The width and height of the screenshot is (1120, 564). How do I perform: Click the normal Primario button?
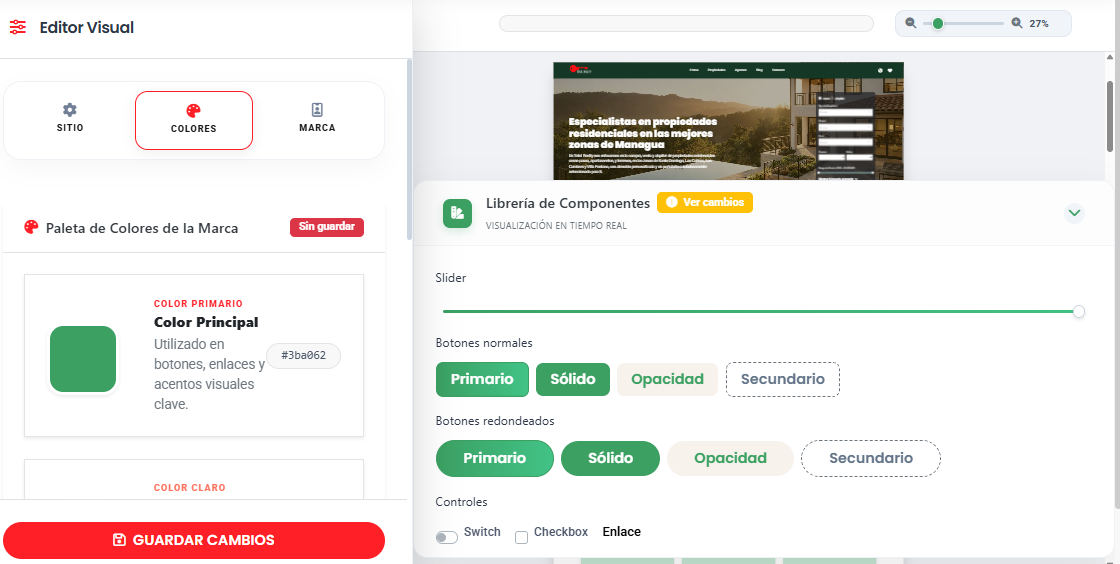[482, 379]
